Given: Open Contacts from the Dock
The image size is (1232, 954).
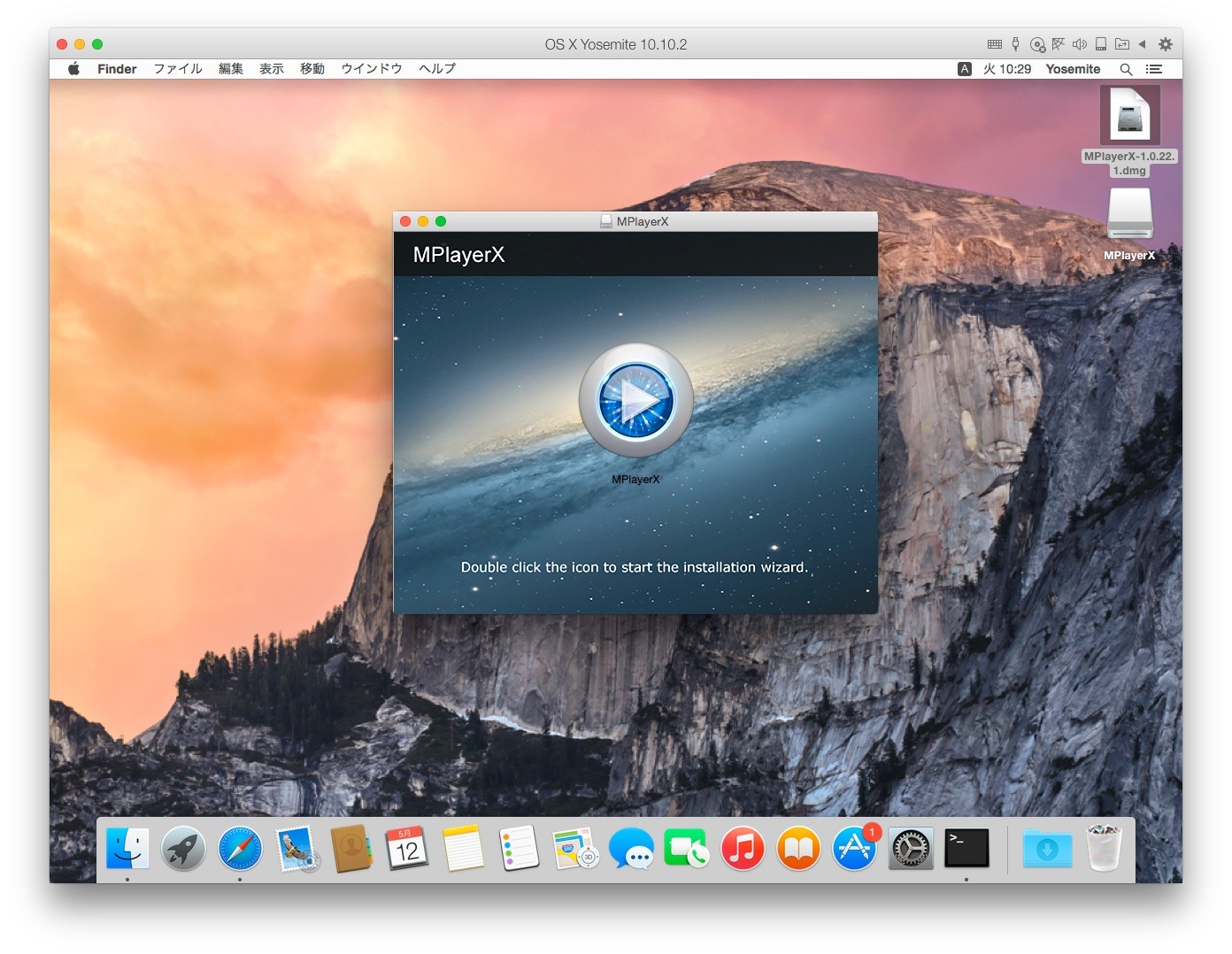Looking at the screenshot, I should coord(351,849).
